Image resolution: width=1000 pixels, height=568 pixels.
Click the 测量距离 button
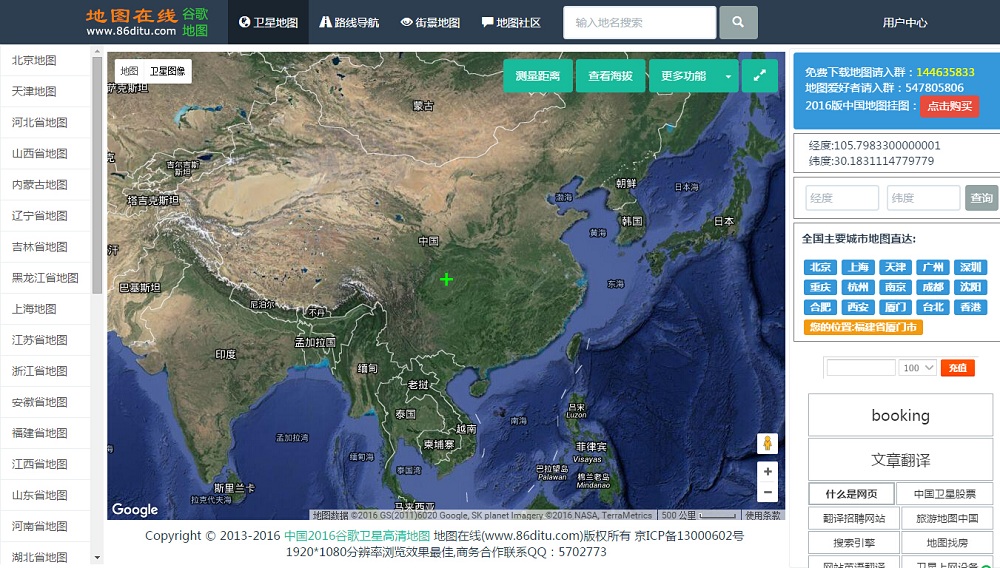click(x=538, y=76)
